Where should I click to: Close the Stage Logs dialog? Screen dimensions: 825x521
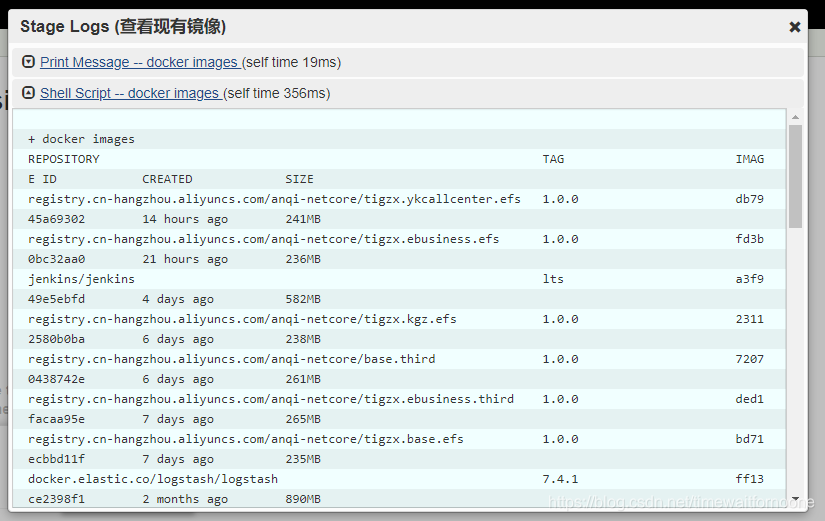tap(794, 27)
